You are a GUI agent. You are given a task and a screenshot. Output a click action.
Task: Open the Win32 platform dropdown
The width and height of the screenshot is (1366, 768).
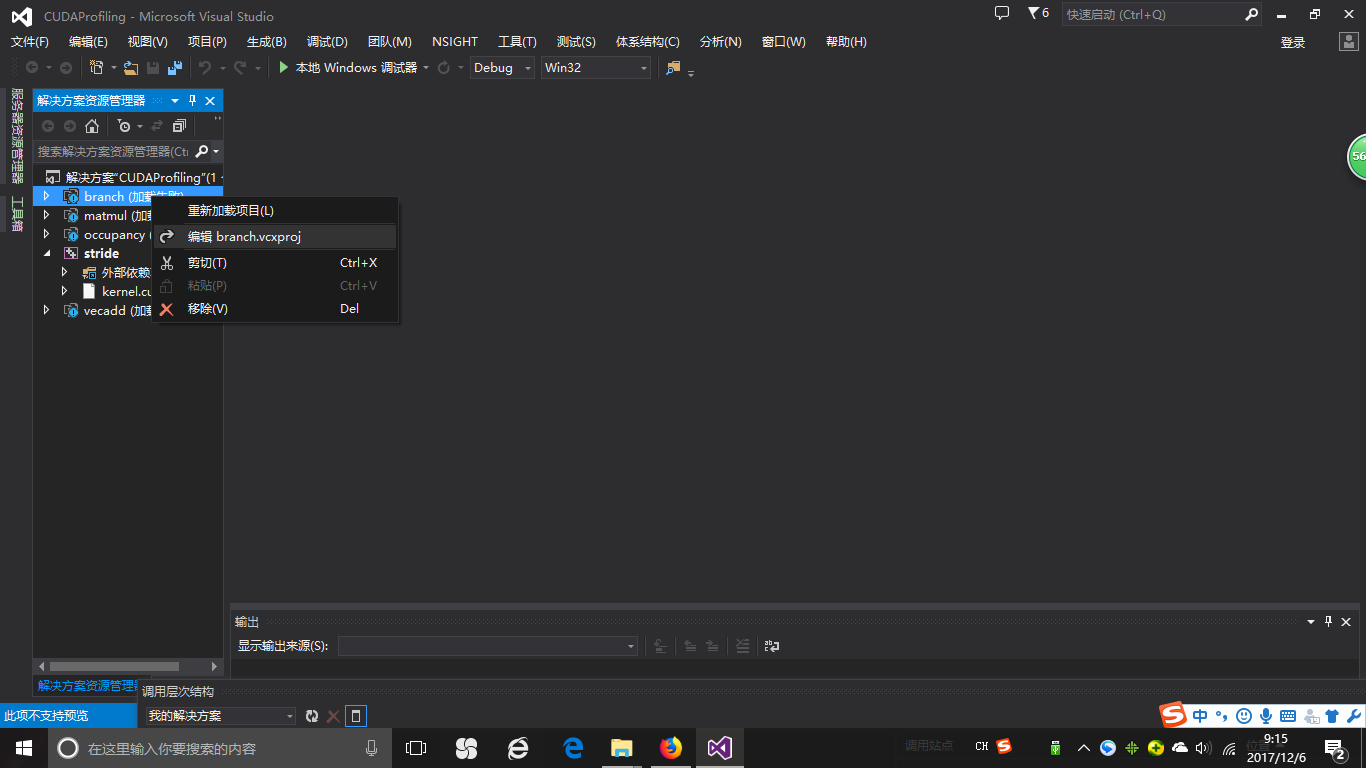(x=596, y=67)
